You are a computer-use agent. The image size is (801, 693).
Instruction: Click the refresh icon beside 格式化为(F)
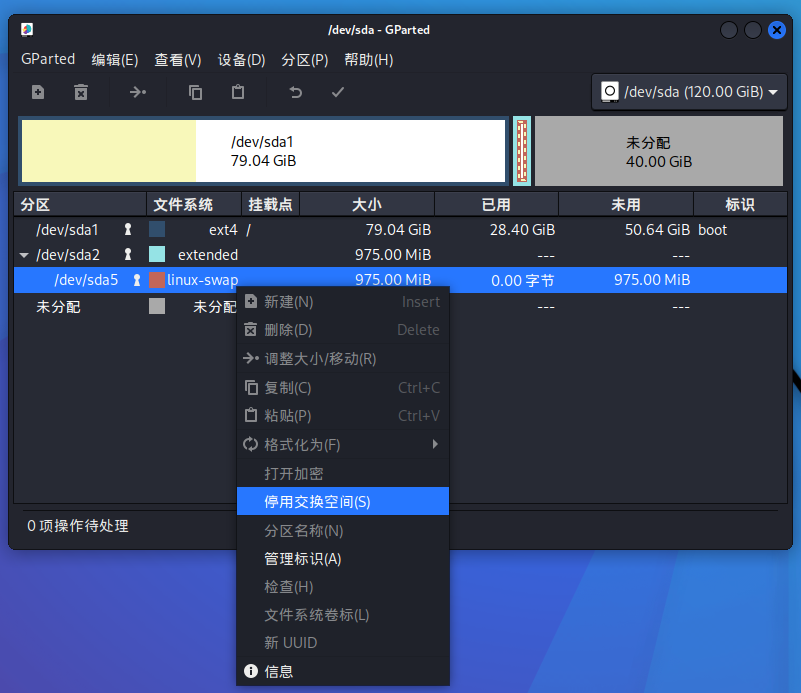[251, 444]
